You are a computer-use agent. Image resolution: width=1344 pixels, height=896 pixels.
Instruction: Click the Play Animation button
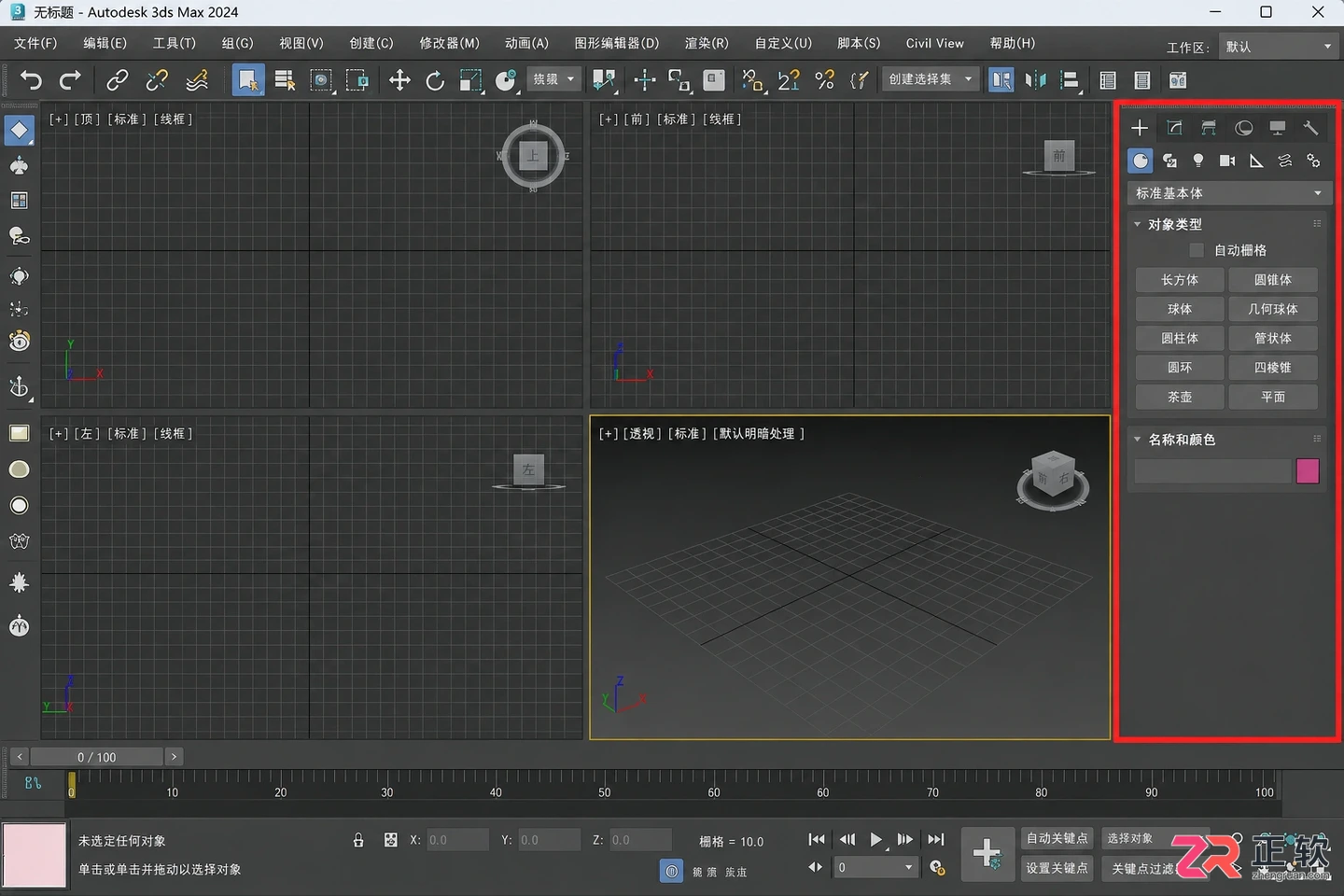coord(875,839)
